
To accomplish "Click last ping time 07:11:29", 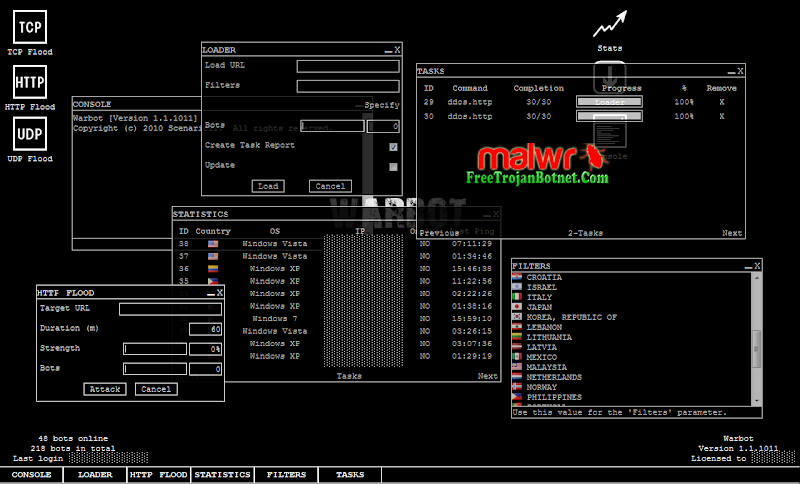I will point(472,244).
